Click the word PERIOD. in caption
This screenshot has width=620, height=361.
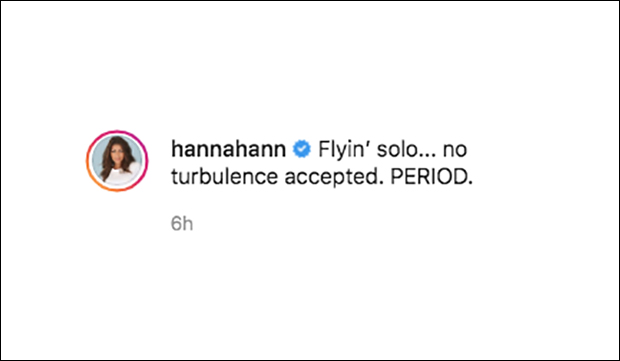pyautogui.click(x=431, y=177)
